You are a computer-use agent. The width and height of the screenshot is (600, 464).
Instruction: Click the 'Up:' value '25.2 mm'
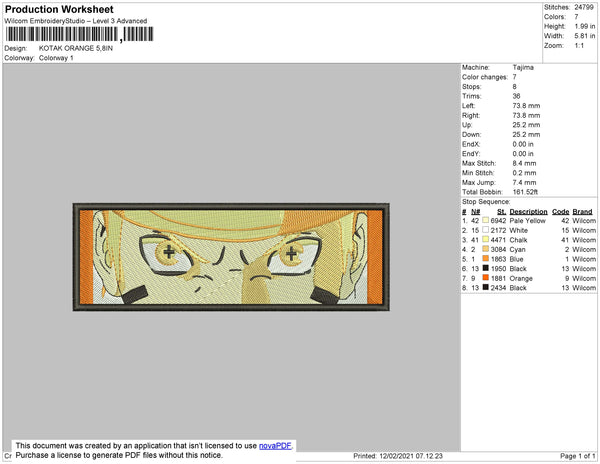click(x=526, y=125)
